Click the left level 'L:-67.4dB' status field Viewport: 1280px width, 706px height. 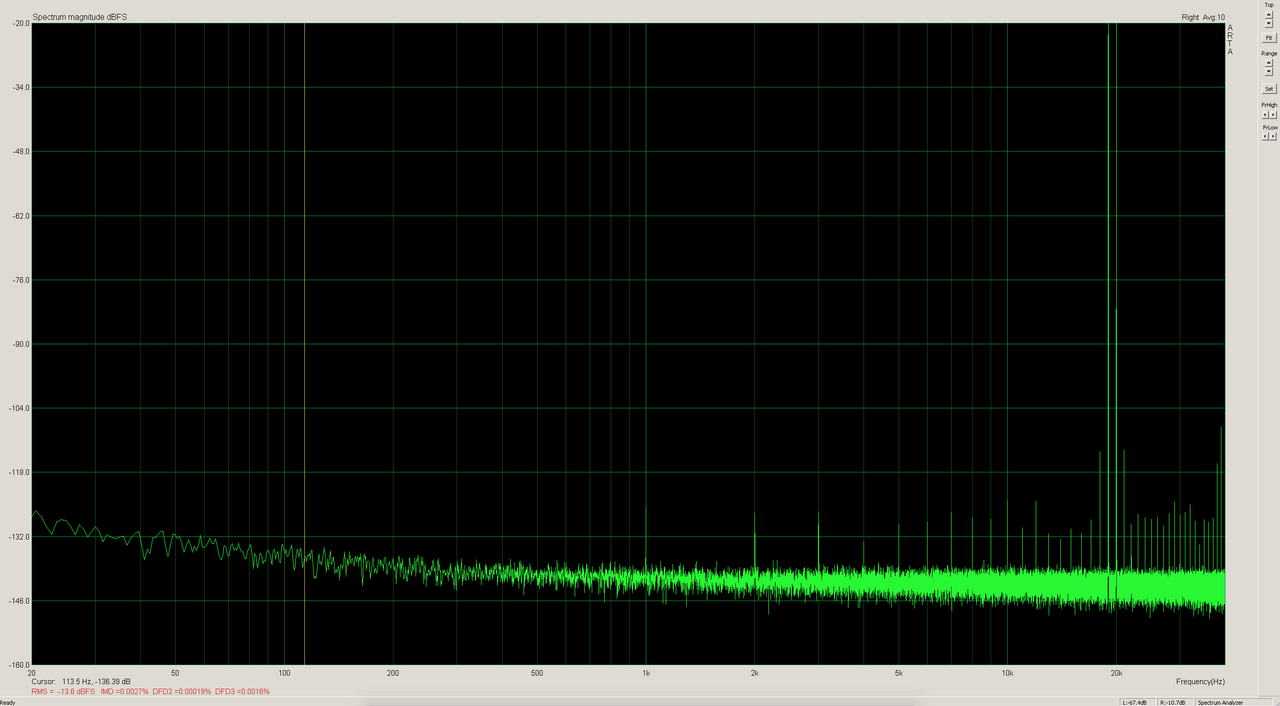pyautogui.click(x=1139, y=702)
